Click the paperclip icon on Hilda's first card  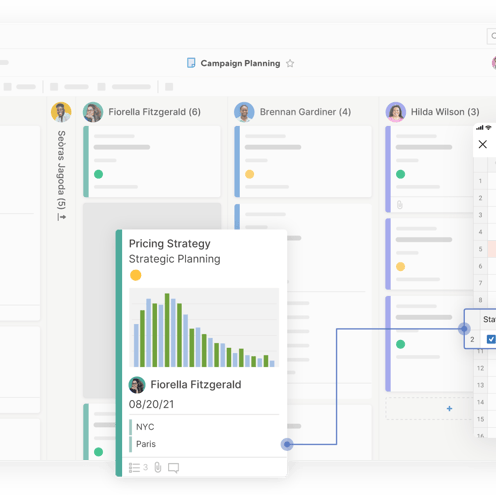400,205
